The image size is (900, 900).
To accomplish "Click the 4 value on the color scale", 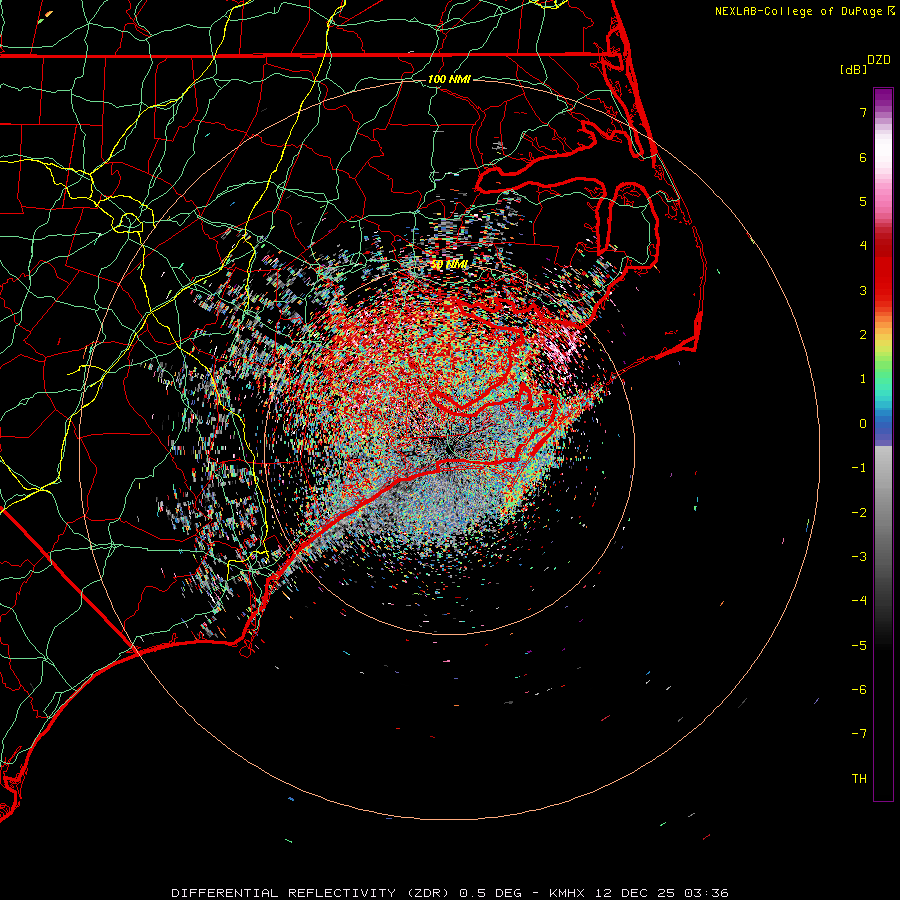I will (x=863, y=246).
